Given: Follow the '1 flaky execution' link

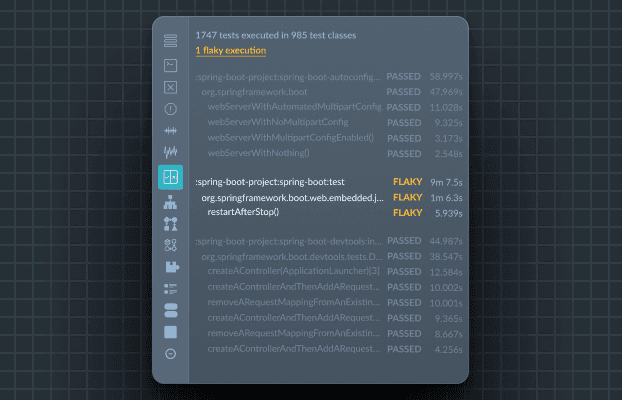Looking at the screenshot, I should click(x=231, y=50).
